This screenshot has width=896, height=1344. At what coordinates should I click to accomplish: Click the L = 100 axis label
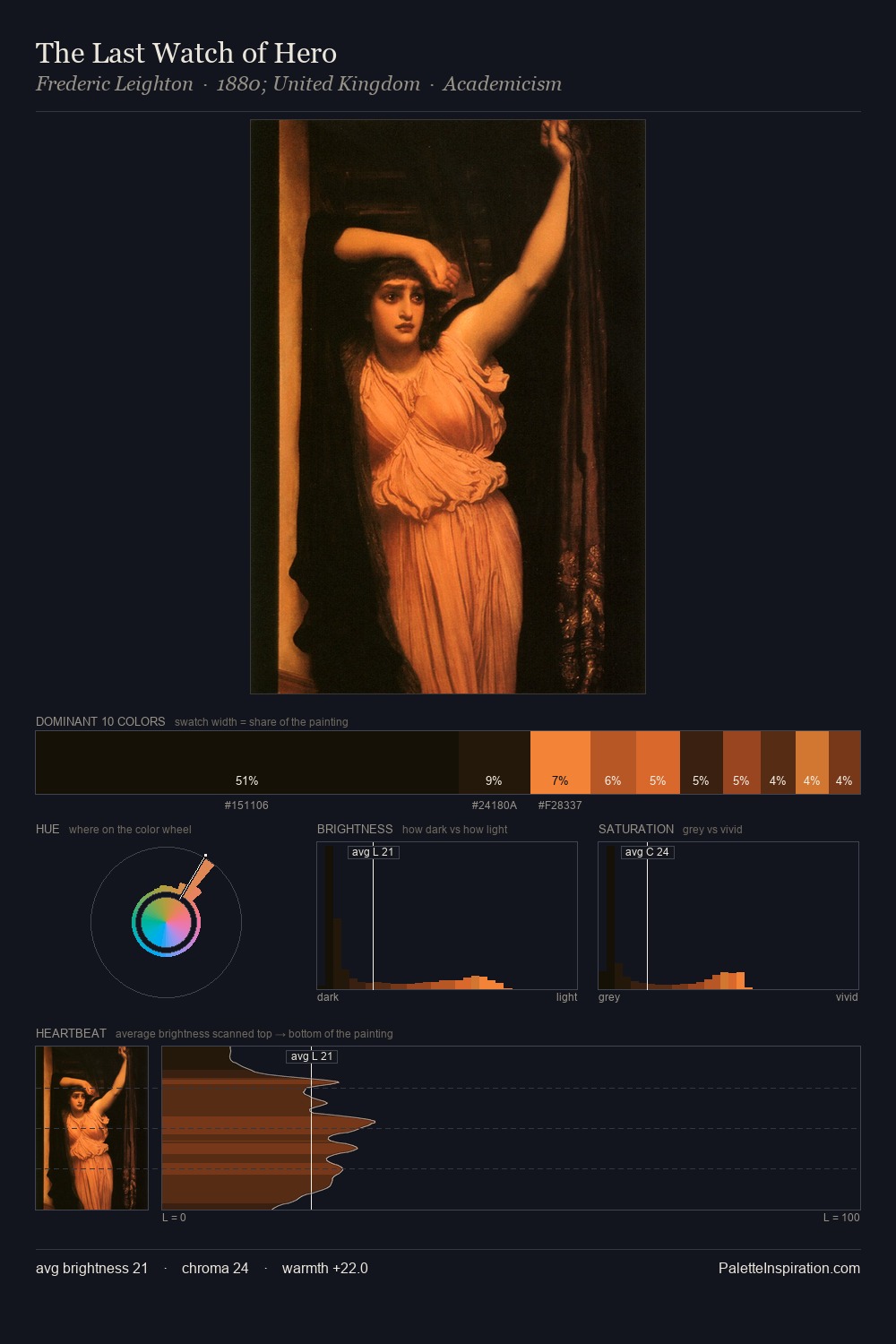click(841, 1218)
